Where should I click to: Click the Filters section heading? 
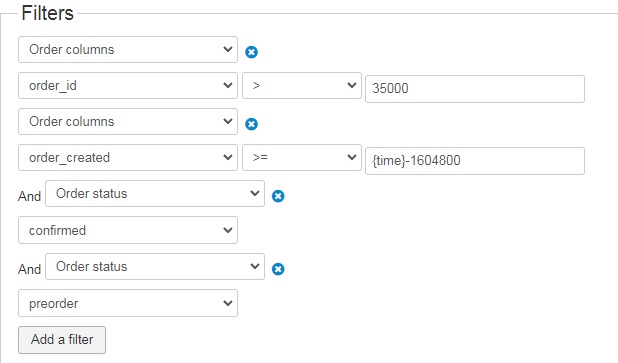pyautogui.click(x=48, y=13)
